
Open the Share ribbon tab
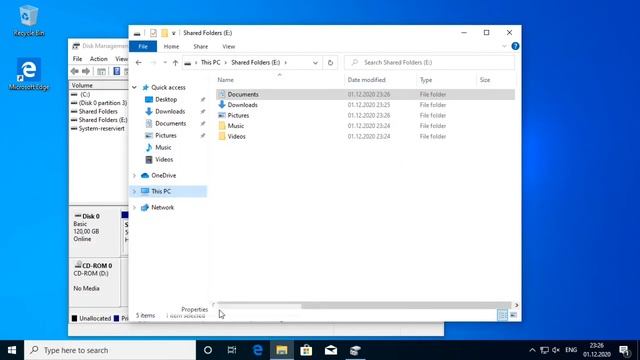pyautogui.click(x=200, y=47)
